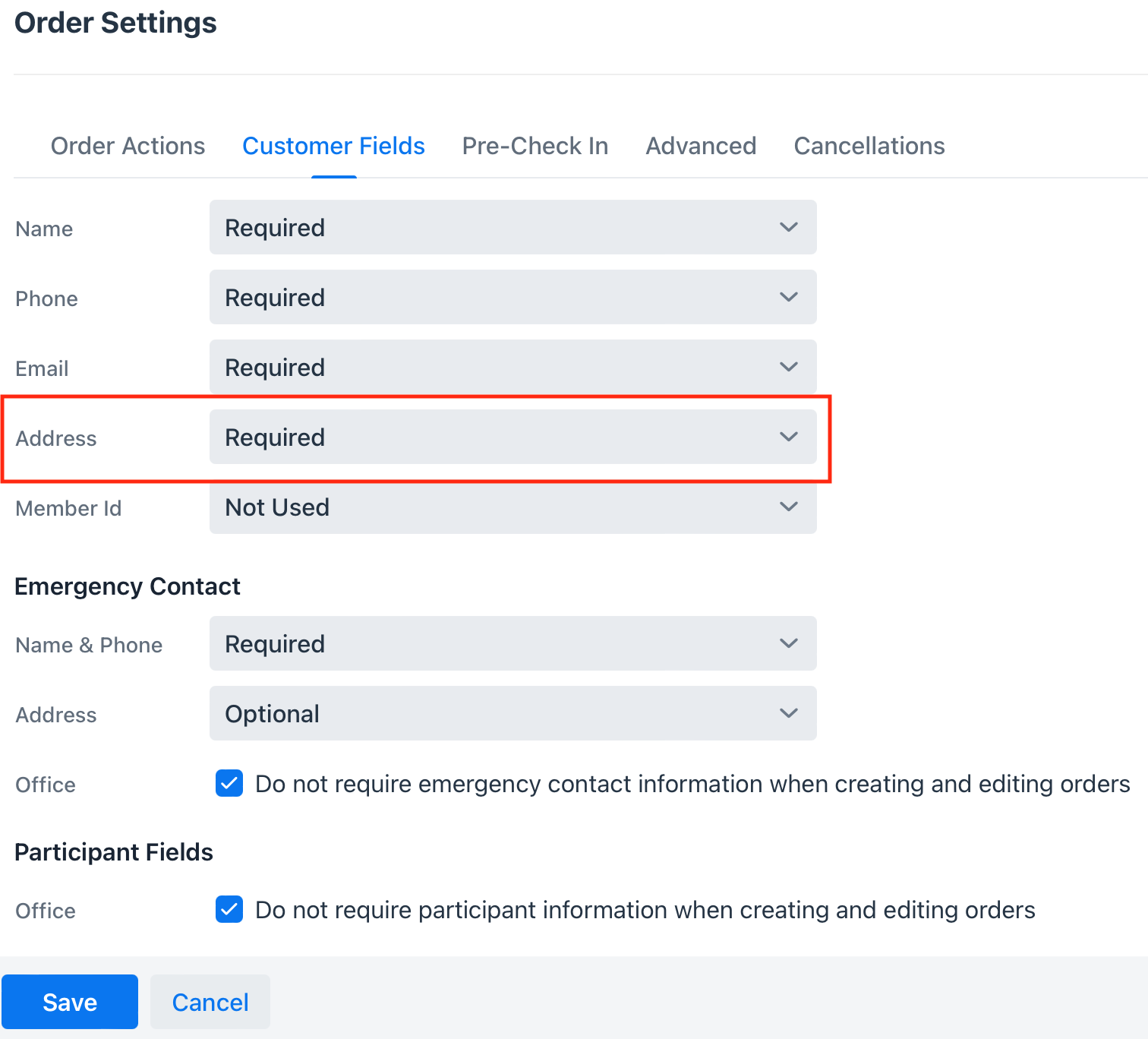Open the Cancellations tab

tap(869, 146)
